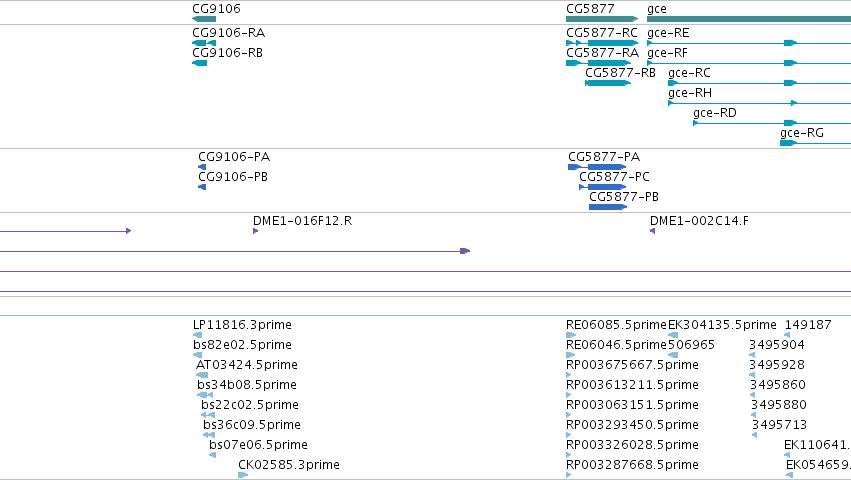Screen dimensions: 851x480
Task: Select transcript gce-RE
Action: [x=668, y=33]
